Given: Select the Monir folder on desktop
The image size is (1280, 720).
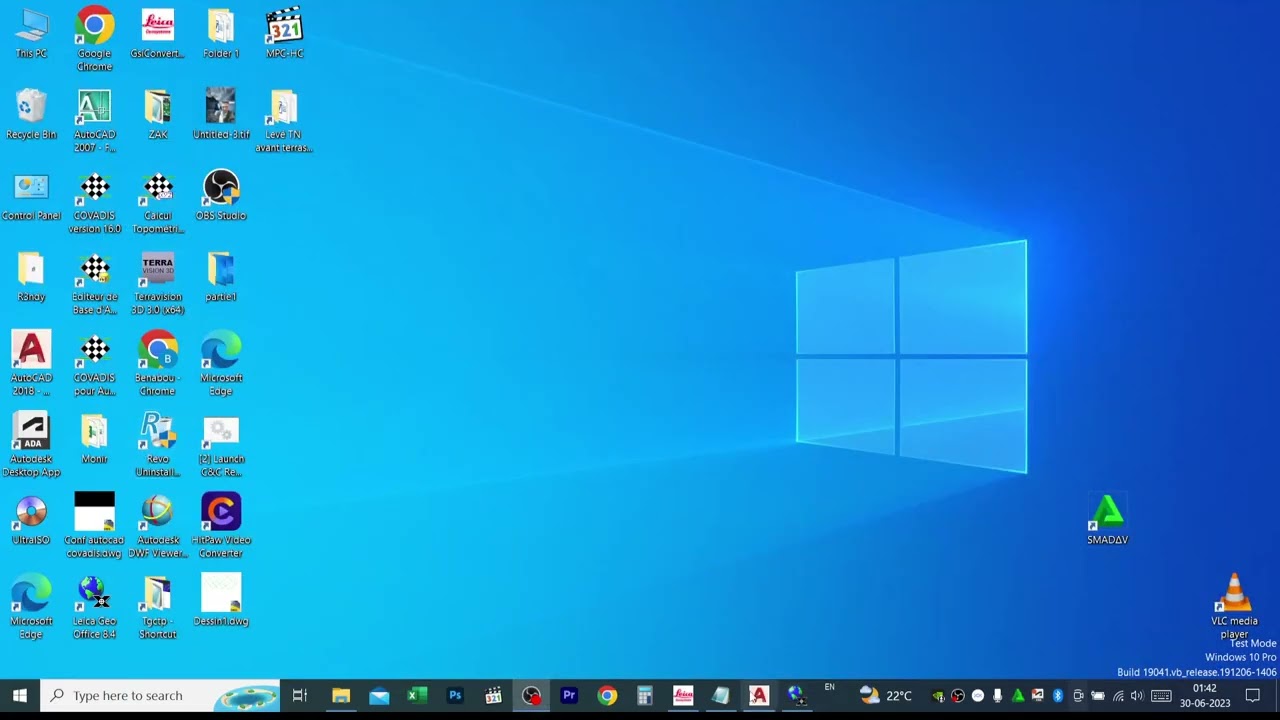Looking at the screenshot, I should coord(94,439).
